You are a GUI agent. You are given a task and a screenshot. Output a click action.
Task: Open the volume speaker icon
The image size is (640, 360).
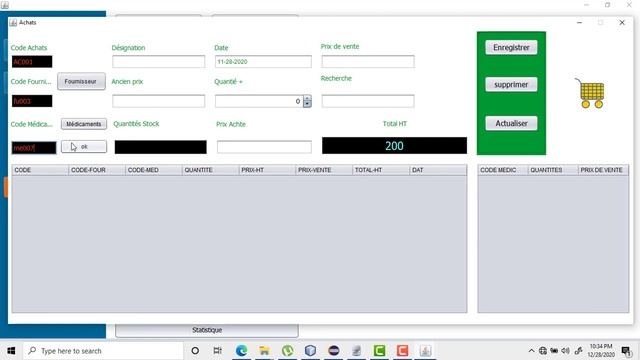click(x=565, y=351)
